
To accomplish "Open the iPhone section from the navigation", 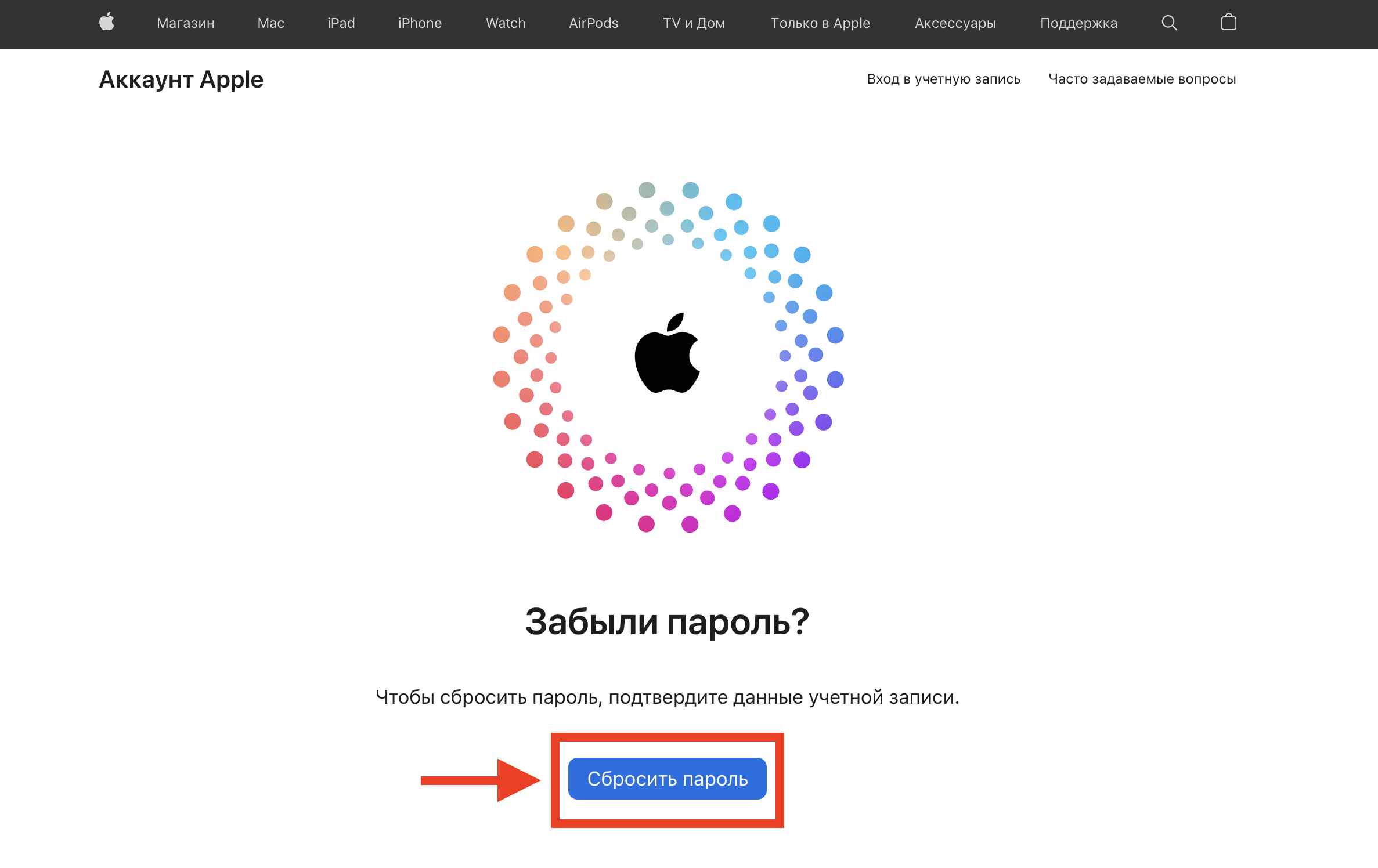I will tap(420, 23).
